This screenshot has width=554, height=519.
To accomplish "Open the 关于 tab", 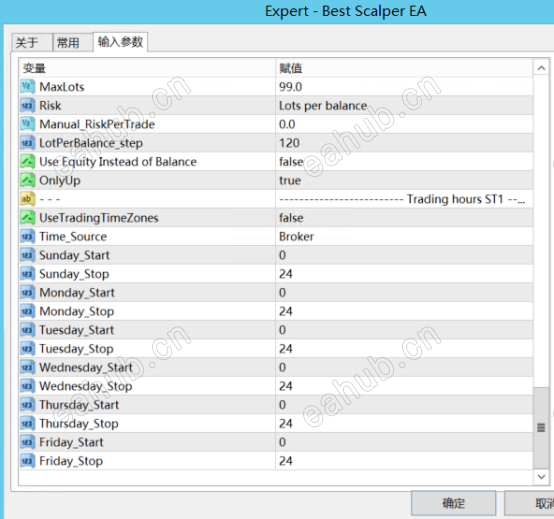I will coord(32,43).
